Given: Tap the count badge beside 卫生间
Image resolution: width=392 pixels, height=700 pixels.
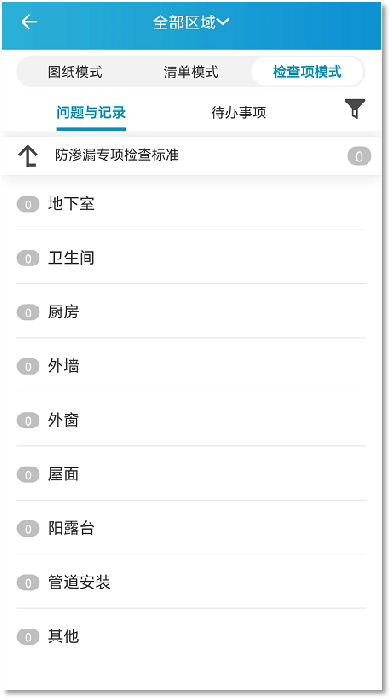Looking at the screenshot, I should pos(28,258).
